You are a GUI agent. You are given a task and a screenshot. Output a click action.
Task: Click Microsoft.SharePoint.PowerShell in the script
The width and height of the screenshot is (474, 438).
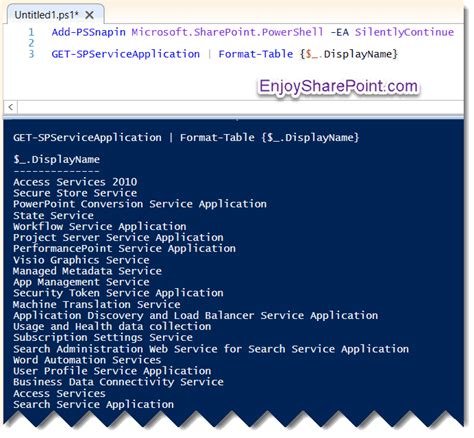click(x=227, y=32)
